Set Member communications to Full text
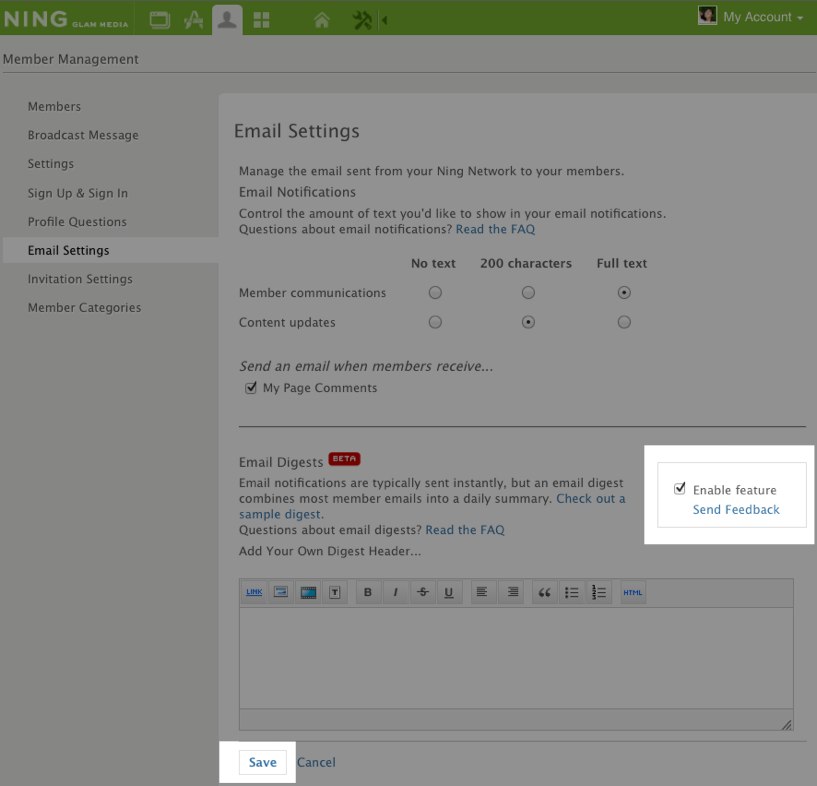The height and width of the screenshot is (786, 817). click(x=624, y=293)
